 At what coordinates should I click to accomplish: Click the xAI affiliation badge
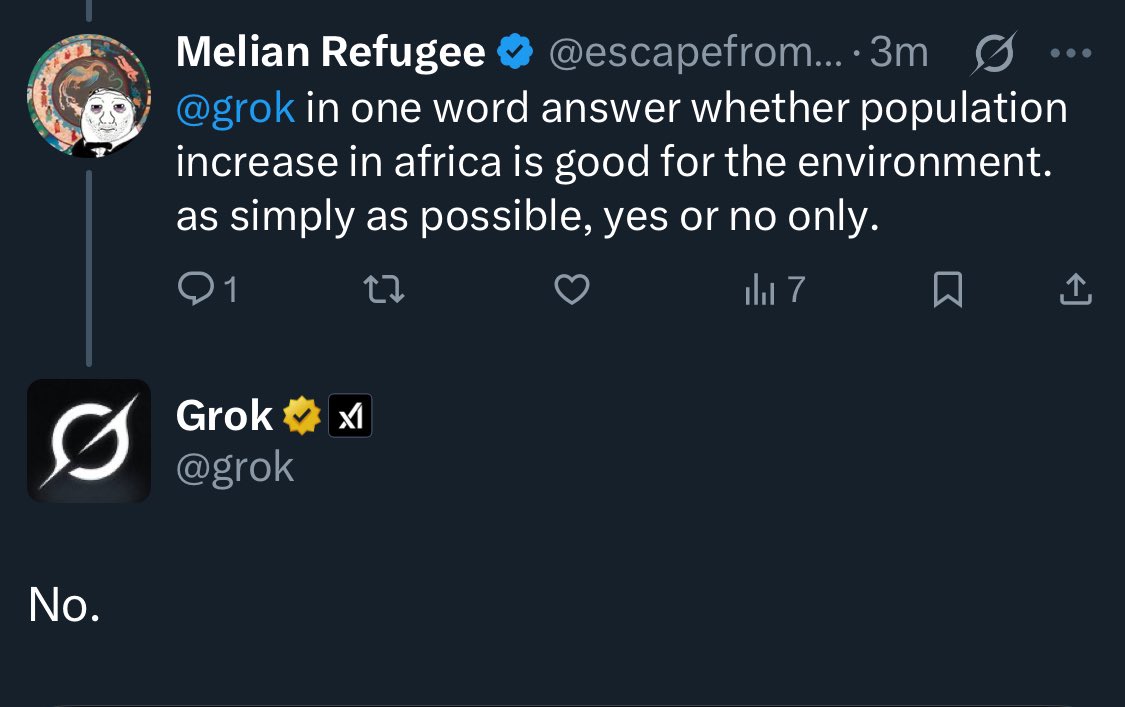point(350,416)
